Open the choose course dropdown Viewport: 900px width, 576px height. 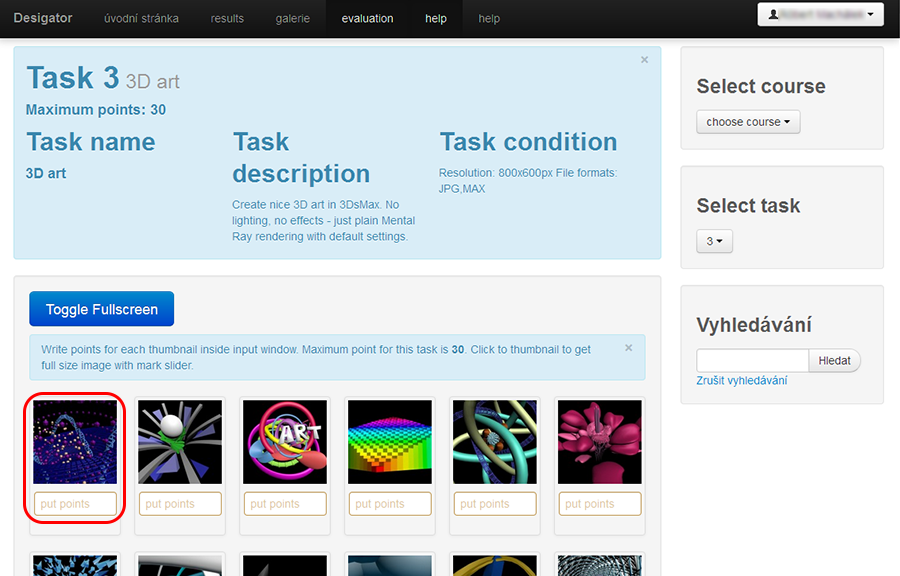click(x=748, y=122)
